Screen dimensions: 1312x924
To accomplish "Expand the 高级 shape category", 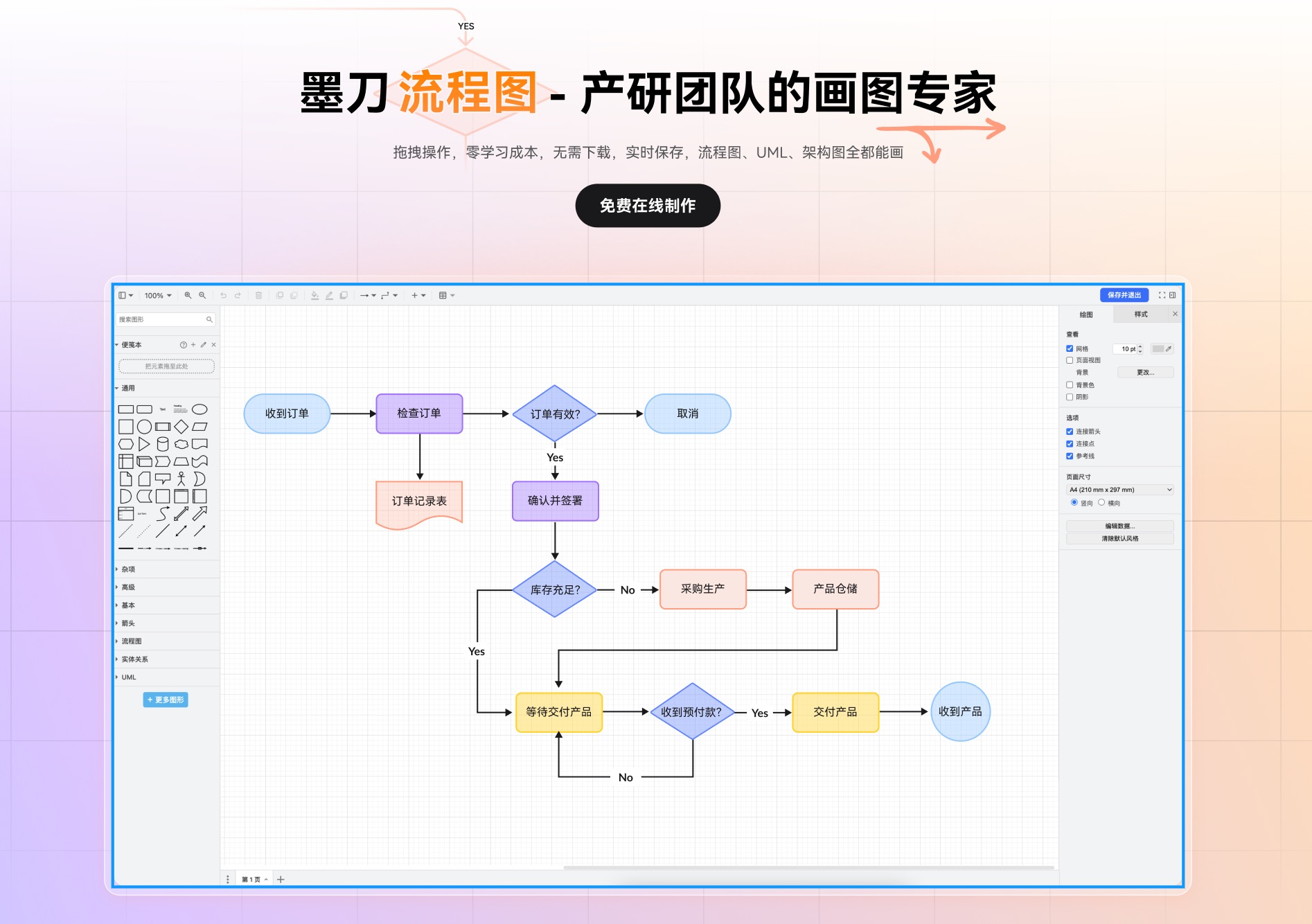I will pos(167,587).
